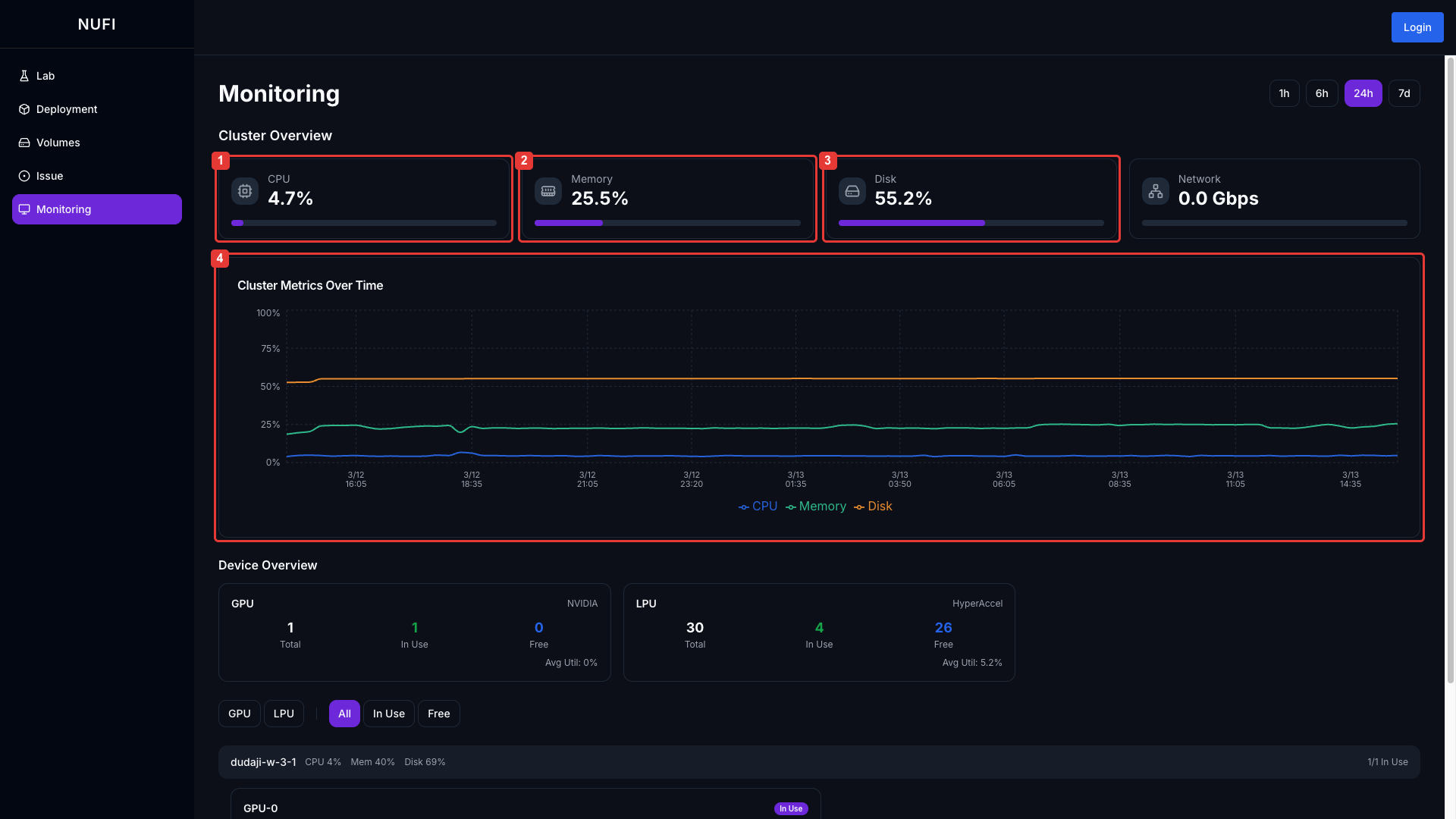1456x819 pixels.
Task: Select the 1h time range
Action: coord(1284,93)
